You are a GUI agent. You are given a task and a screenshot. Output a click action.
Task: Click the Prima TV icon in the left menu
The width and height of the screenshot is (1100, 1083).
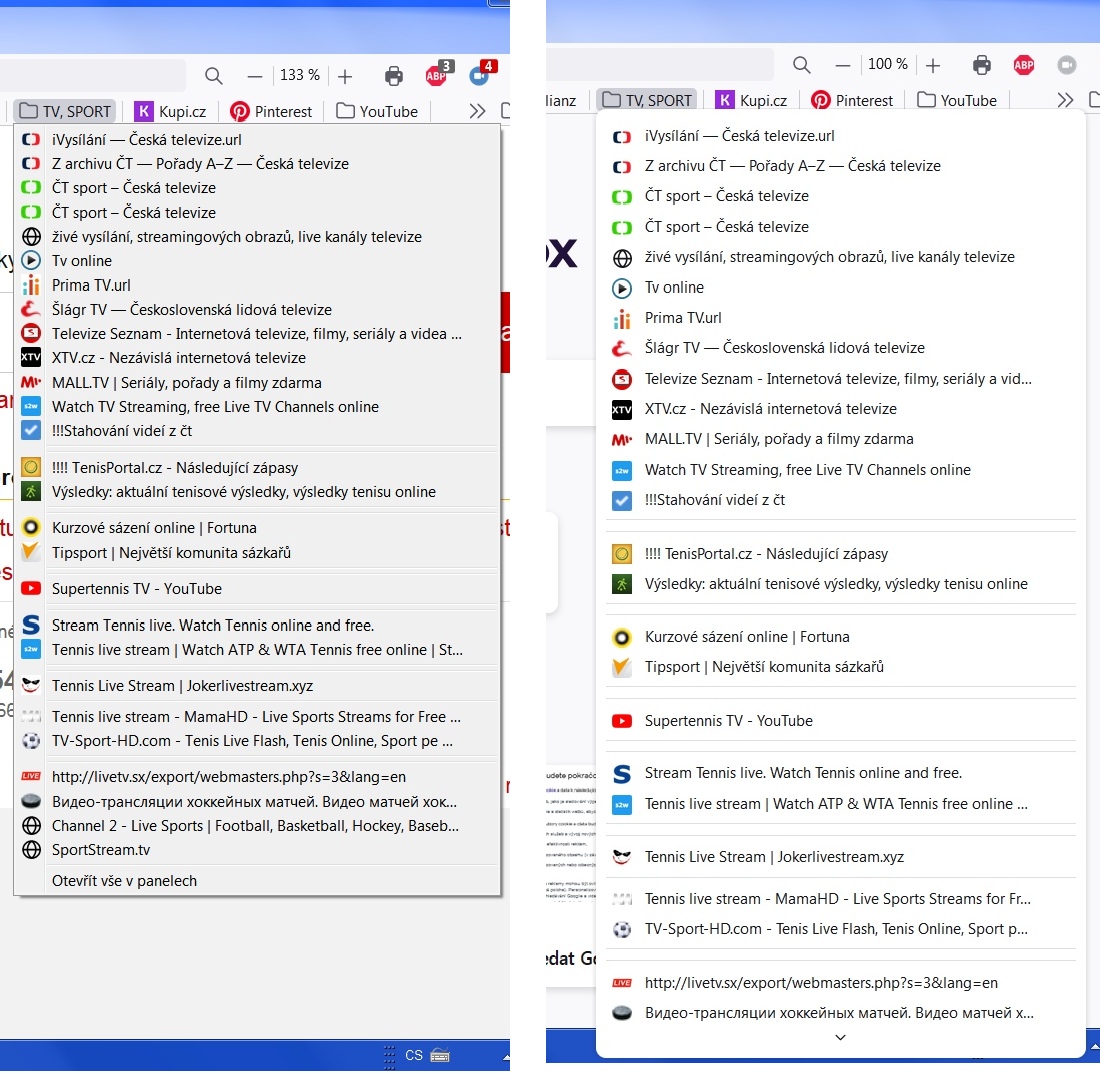tap(31, 285)
